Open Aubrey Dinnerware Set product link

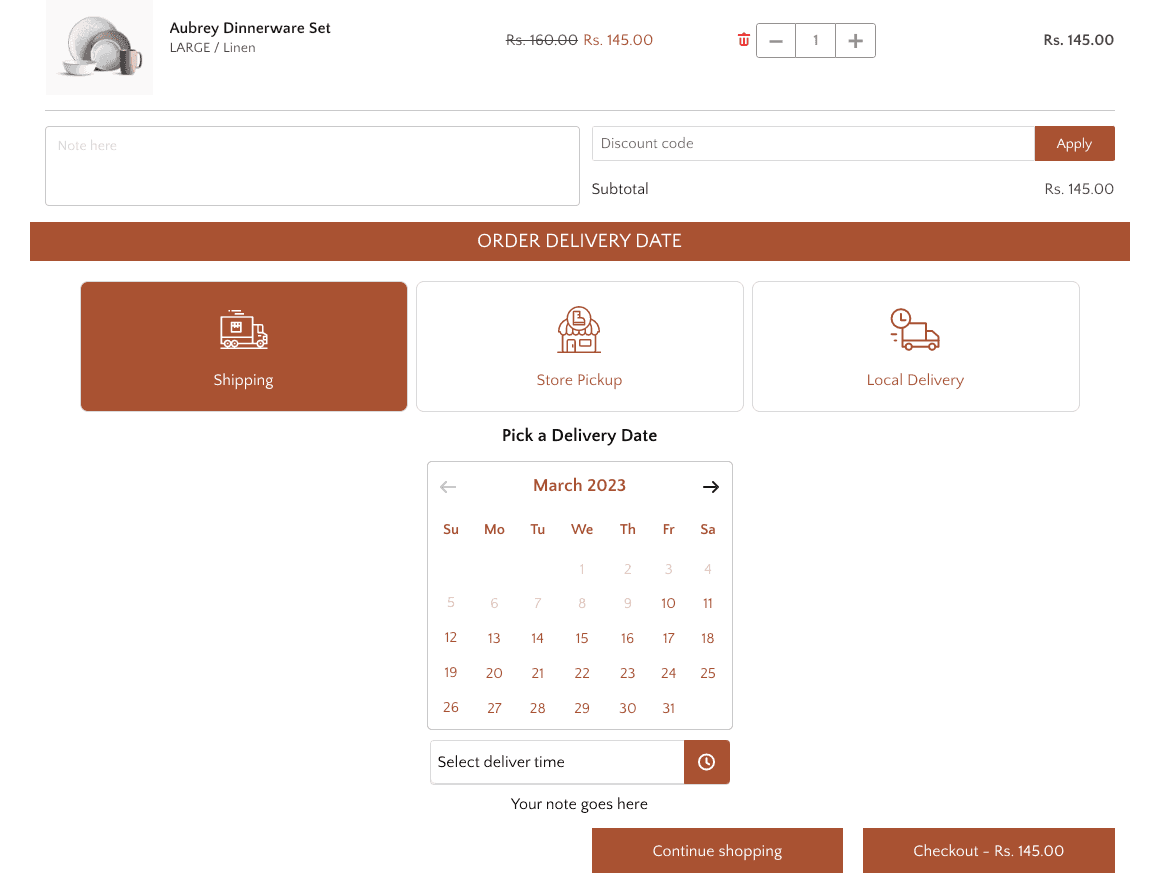250,28
